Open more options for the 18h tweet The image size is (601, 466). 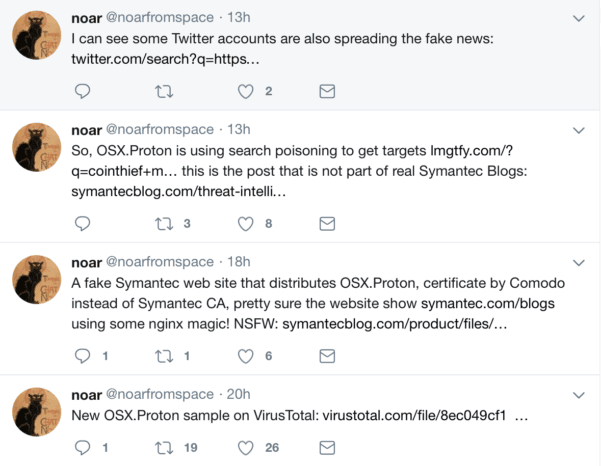pos(578,261)
